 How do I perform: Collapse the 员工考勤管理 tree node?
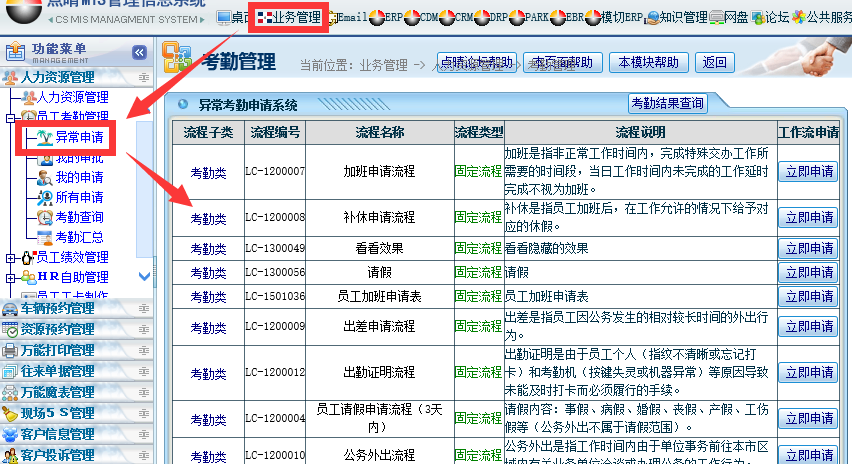(x=11, y=117)
